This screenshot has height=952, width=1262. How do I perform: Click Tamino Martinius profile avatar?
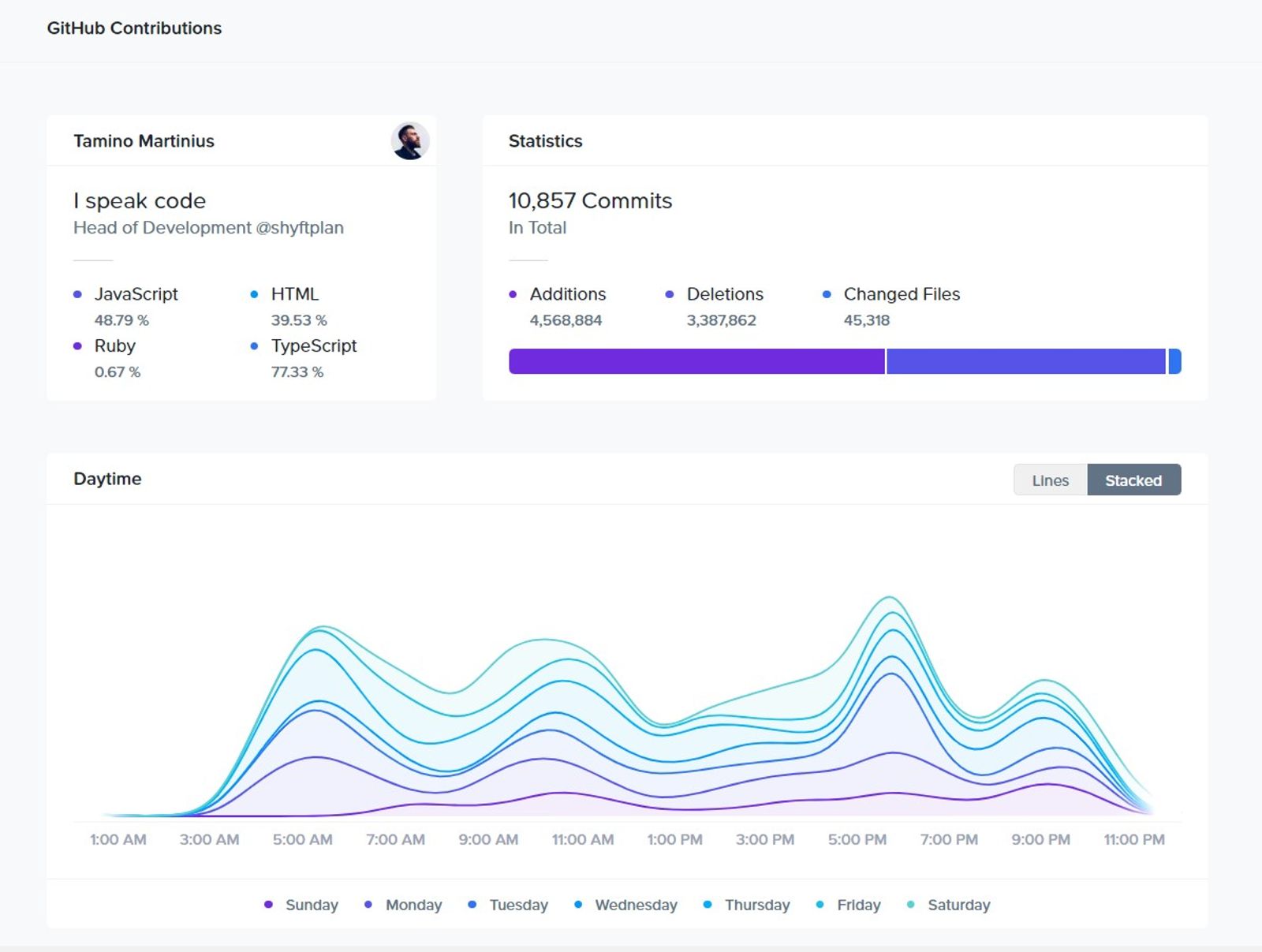click(x=410, y=141)
